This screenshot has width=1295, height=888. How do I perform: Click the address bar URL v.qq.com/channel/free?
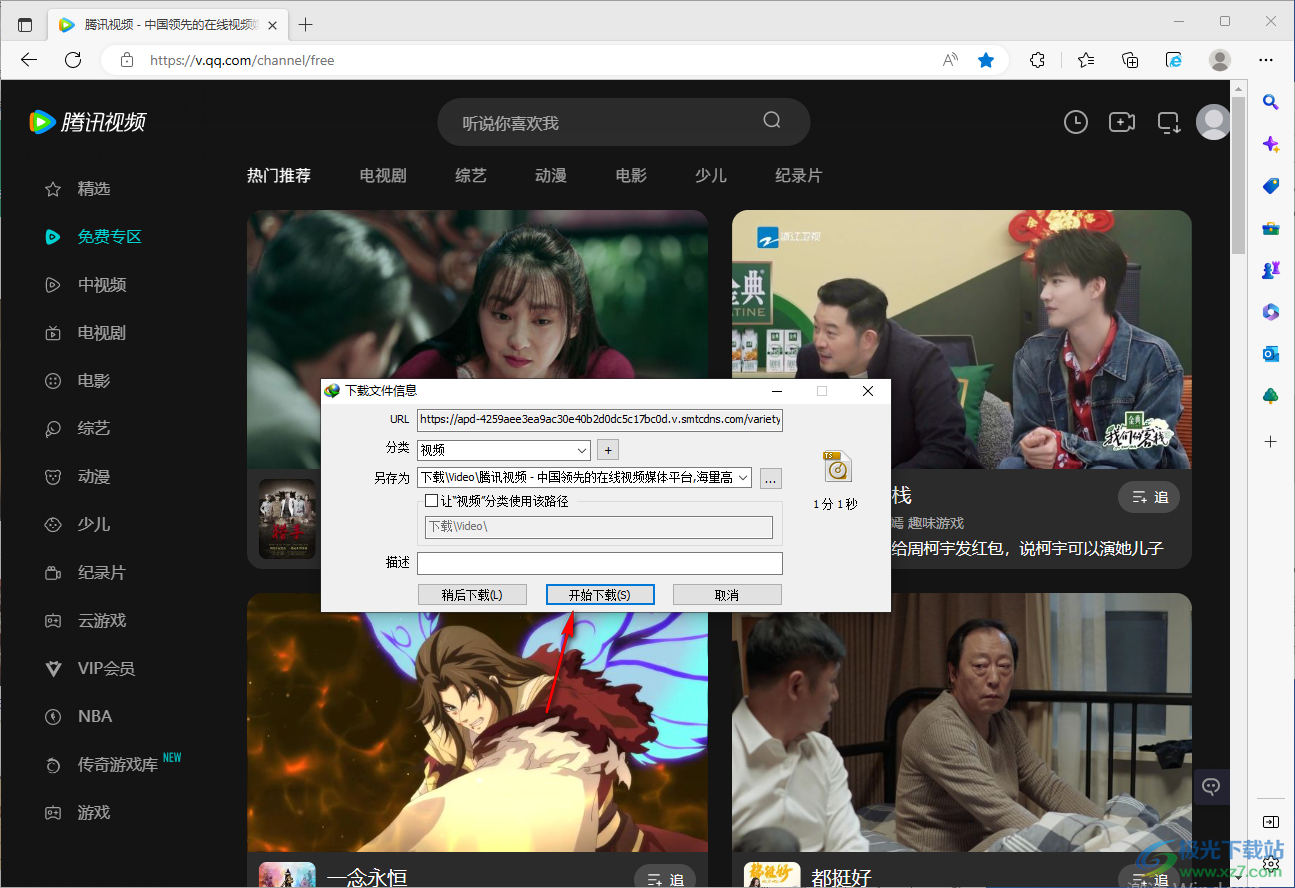242,60
